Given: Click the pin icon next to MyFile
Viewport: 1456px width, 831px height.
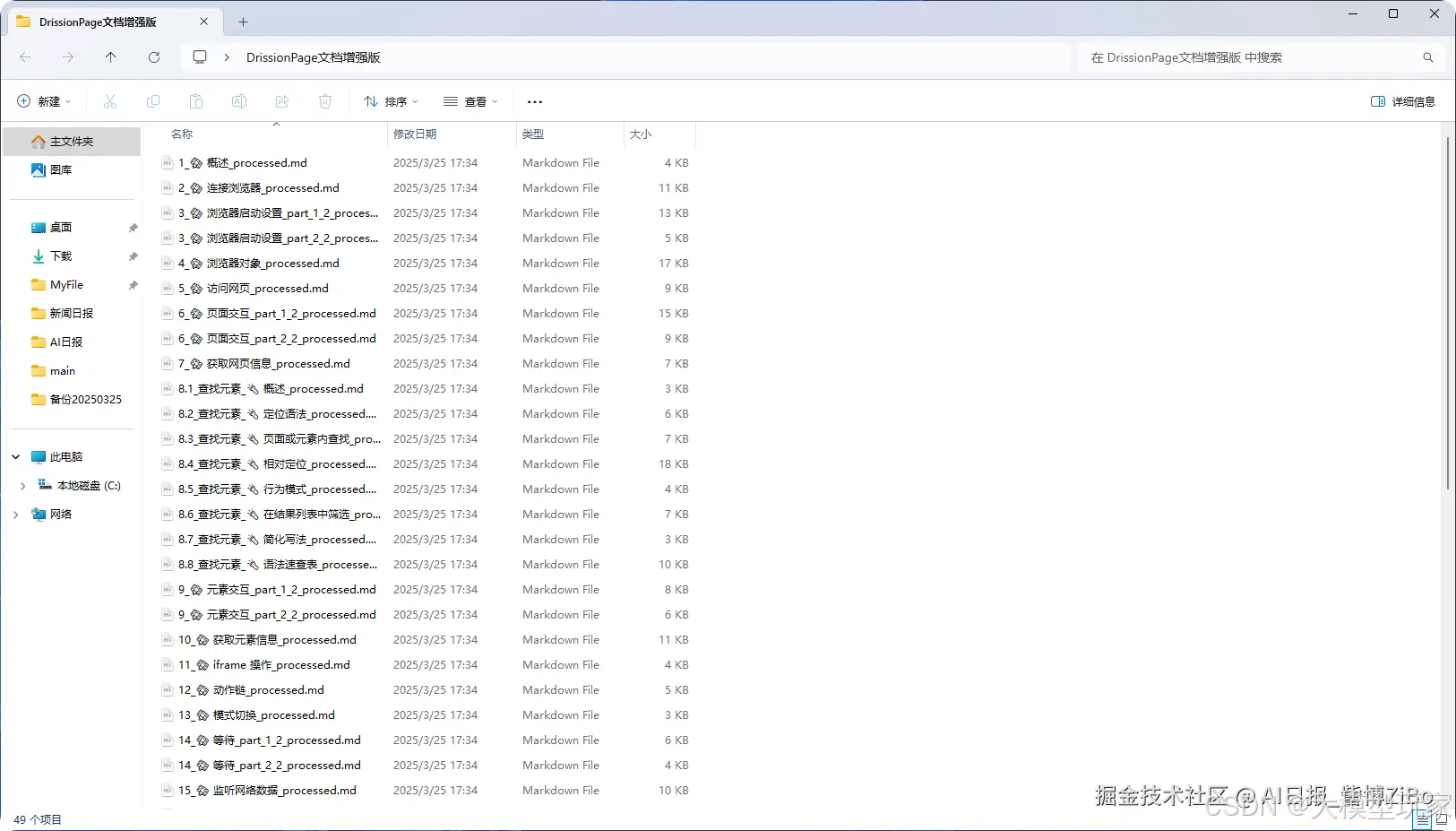Looking at the screenshot, I should (x=133, y=285).
